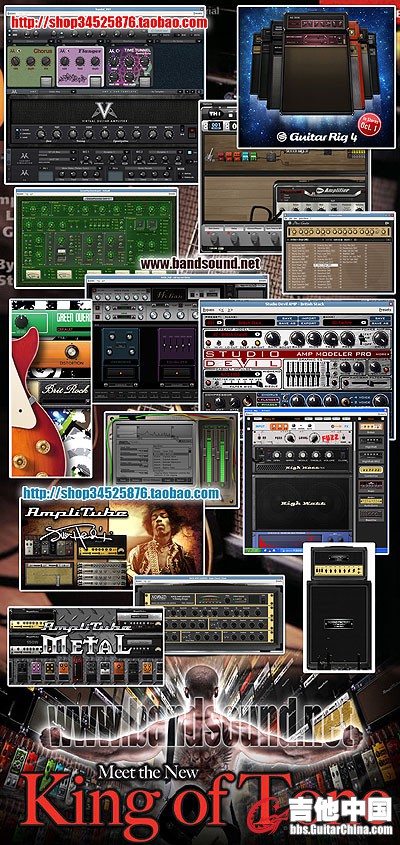Click the AmpliTube Metal title banner
Image resolution: width=400 pixels, height=845 pixels.
[87, 636]
